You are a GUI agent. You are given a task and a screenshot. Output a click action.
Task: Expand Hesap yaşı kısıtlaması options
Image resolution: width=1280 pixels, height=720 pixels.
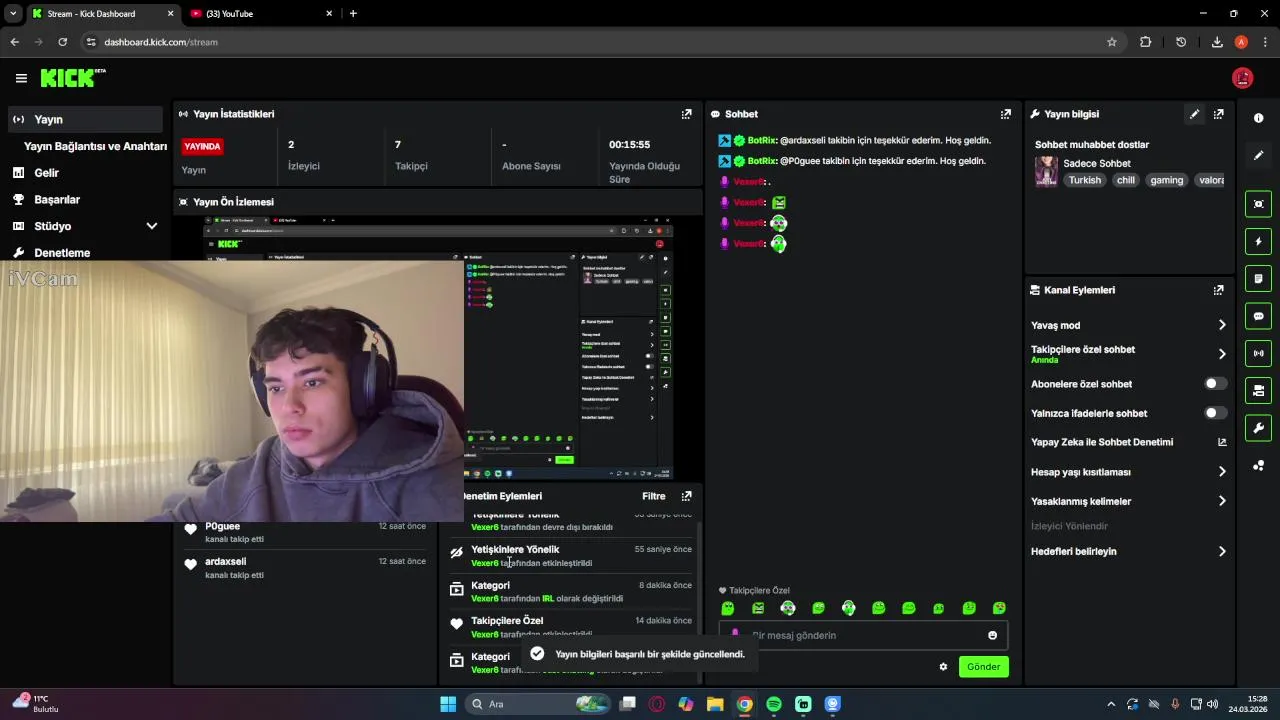[1222, 472]
